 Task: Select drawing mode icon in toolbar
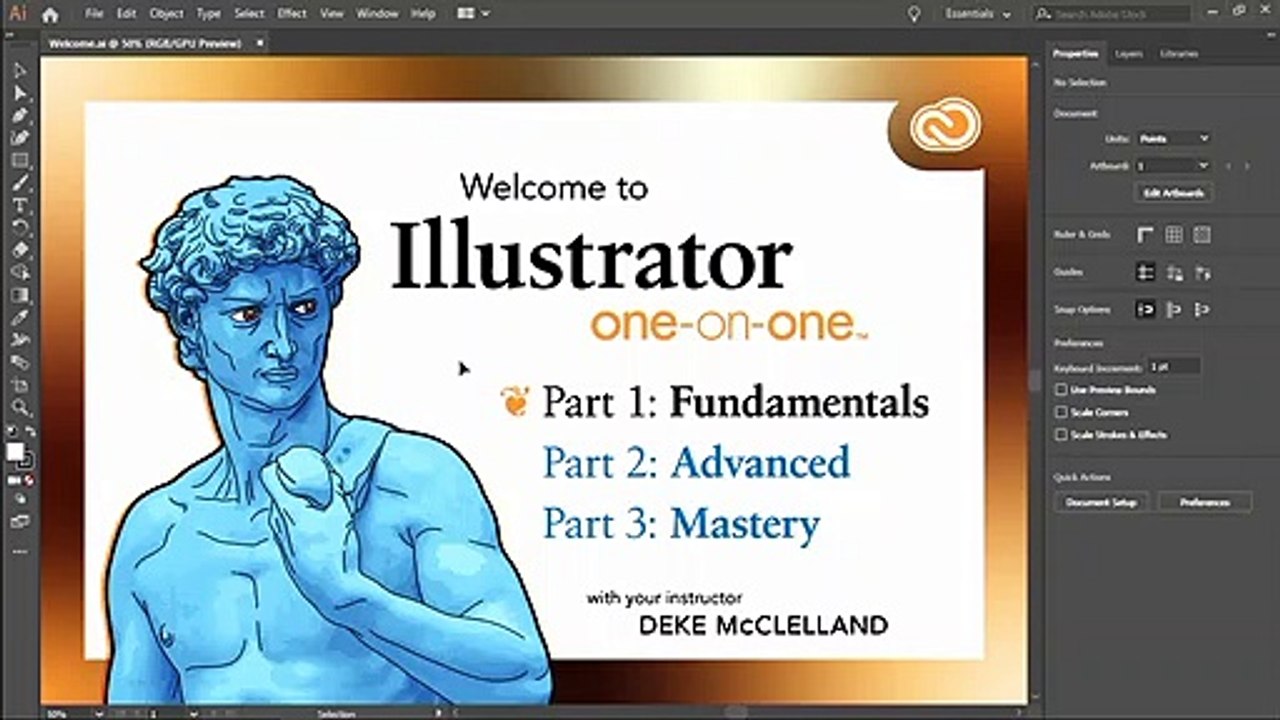click(19, 499)
